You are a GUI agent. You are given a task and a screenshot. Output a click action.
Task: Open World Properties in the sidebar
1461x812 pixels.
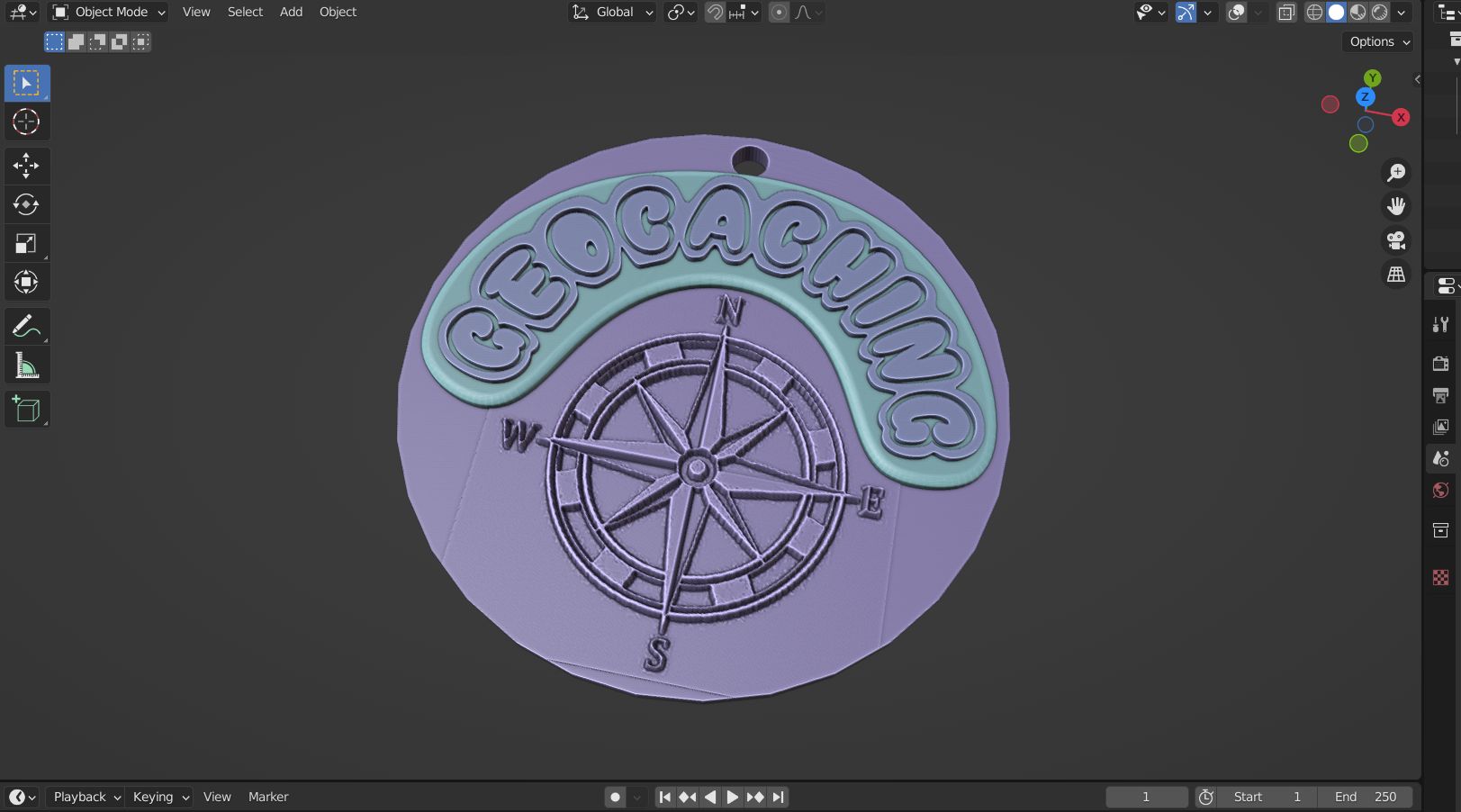[1439, 490]
